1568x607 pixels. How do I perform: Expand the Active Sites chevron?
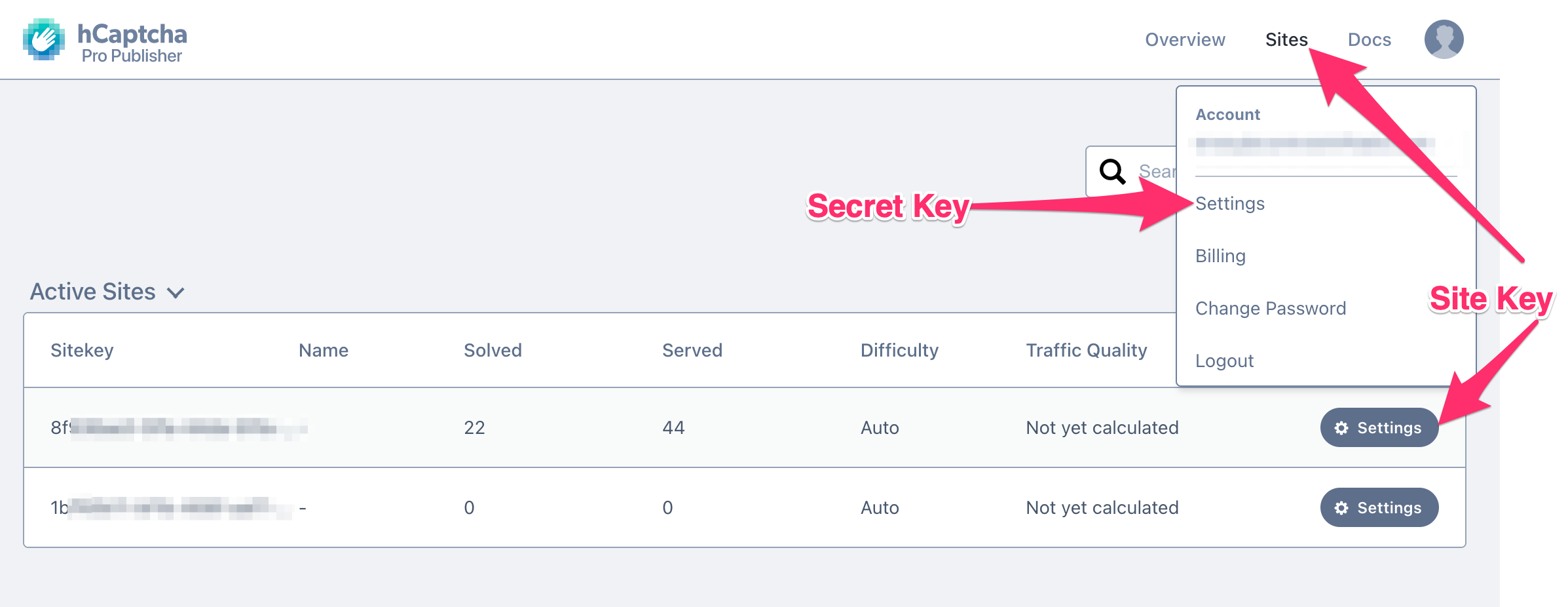176,292
